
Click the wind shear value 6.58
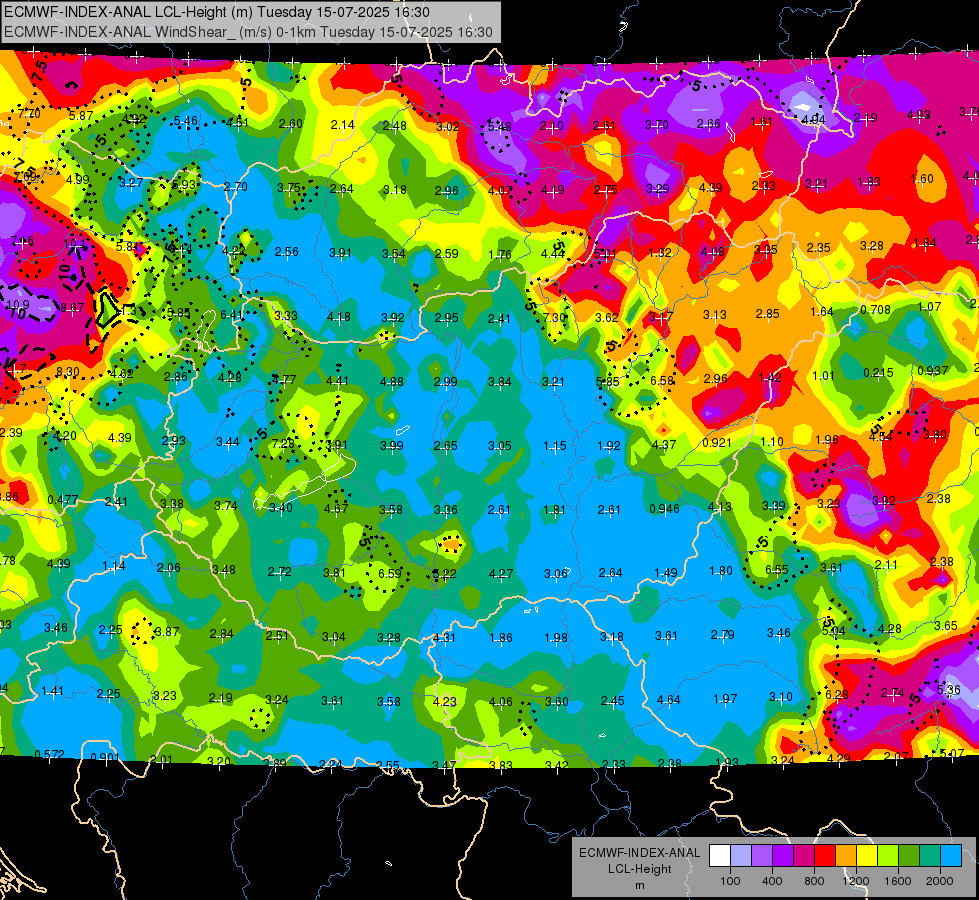pyautogui.click(x=662, y=380)
